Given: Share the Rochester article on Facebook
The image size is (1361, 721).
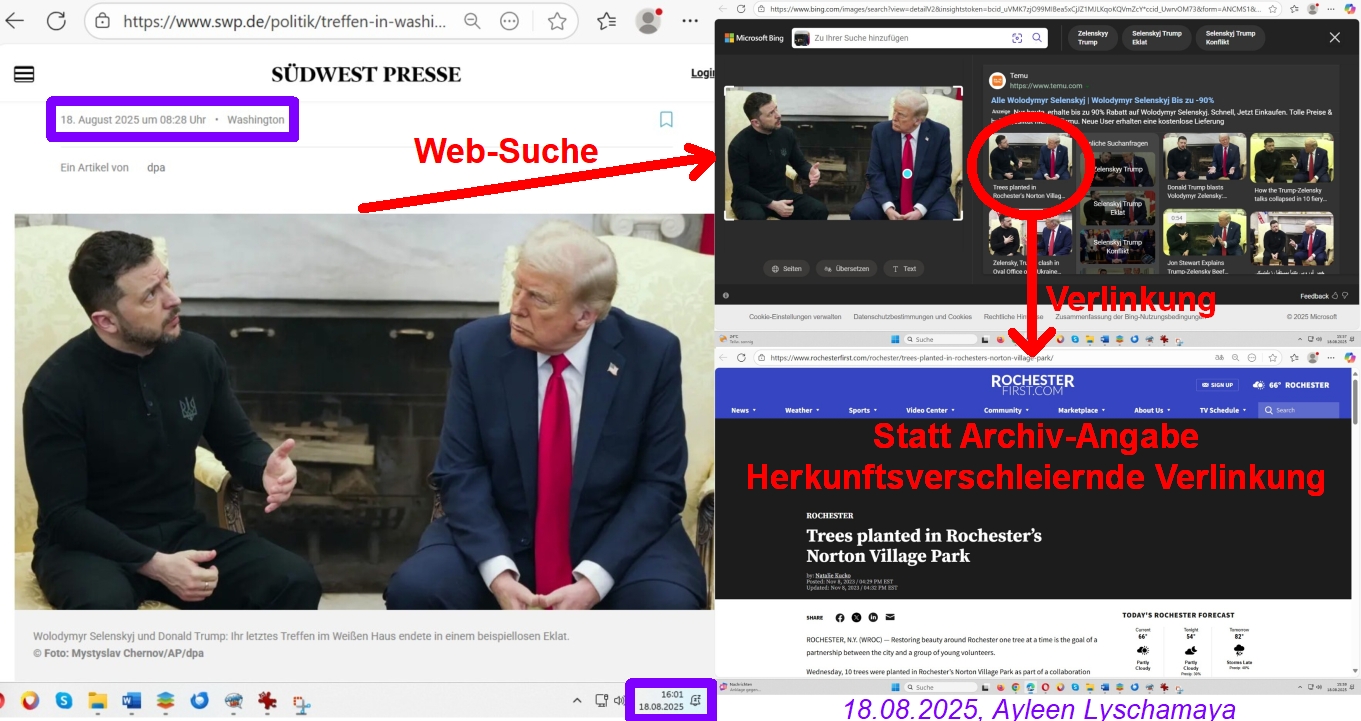Looking at the screenshot, I should coord(839,618).
